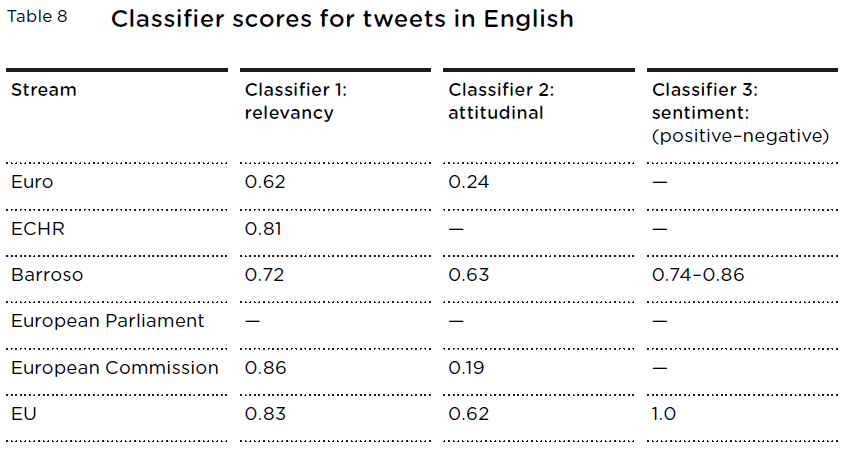Select the European Commission attitudinal value 0.19
Screen dimensions: 852x450
[x=466, y=368]
